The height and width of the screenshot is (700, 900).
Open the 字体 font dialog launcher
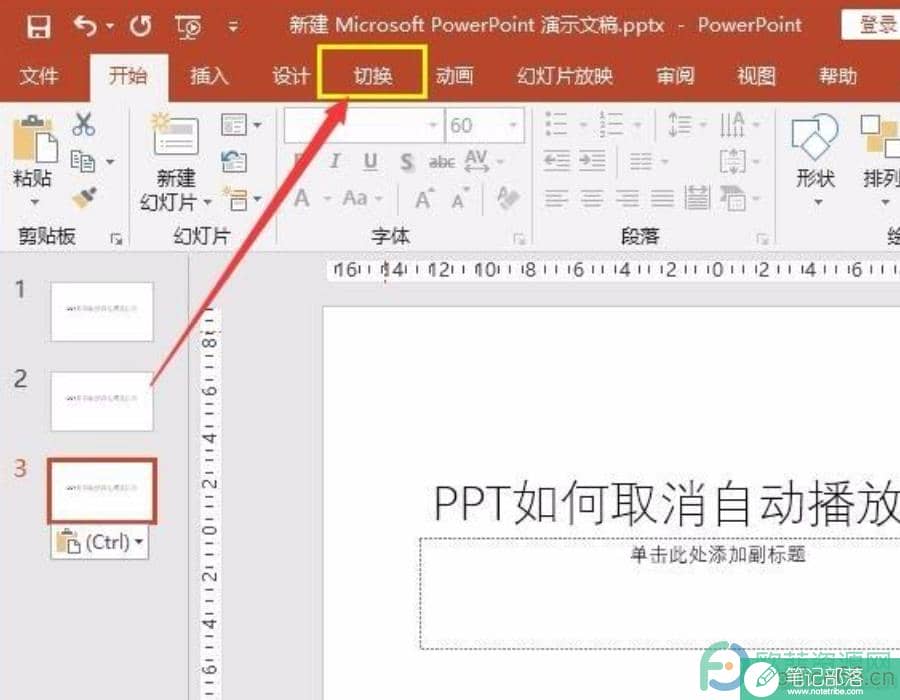tap(519, 239)
